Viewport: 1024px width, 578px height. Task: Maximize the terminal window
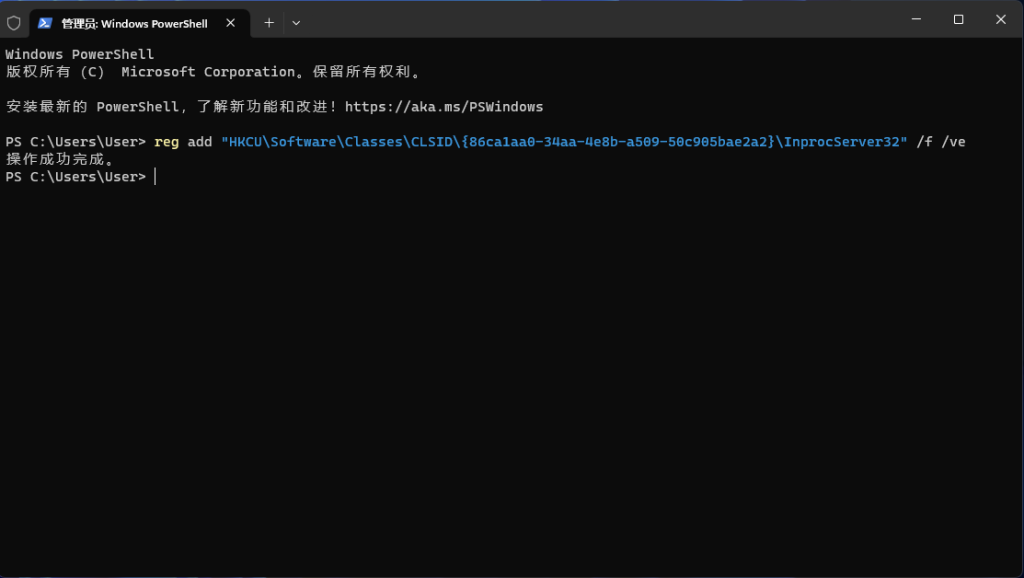(x=959, y=20)
